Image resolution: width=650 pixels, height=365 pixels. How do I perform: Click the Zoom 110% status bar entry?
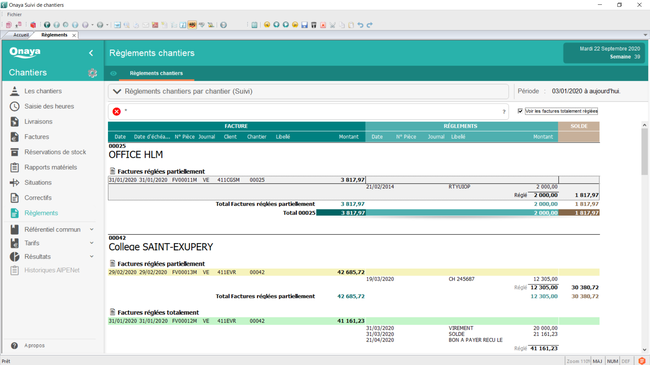pos(578,361)
